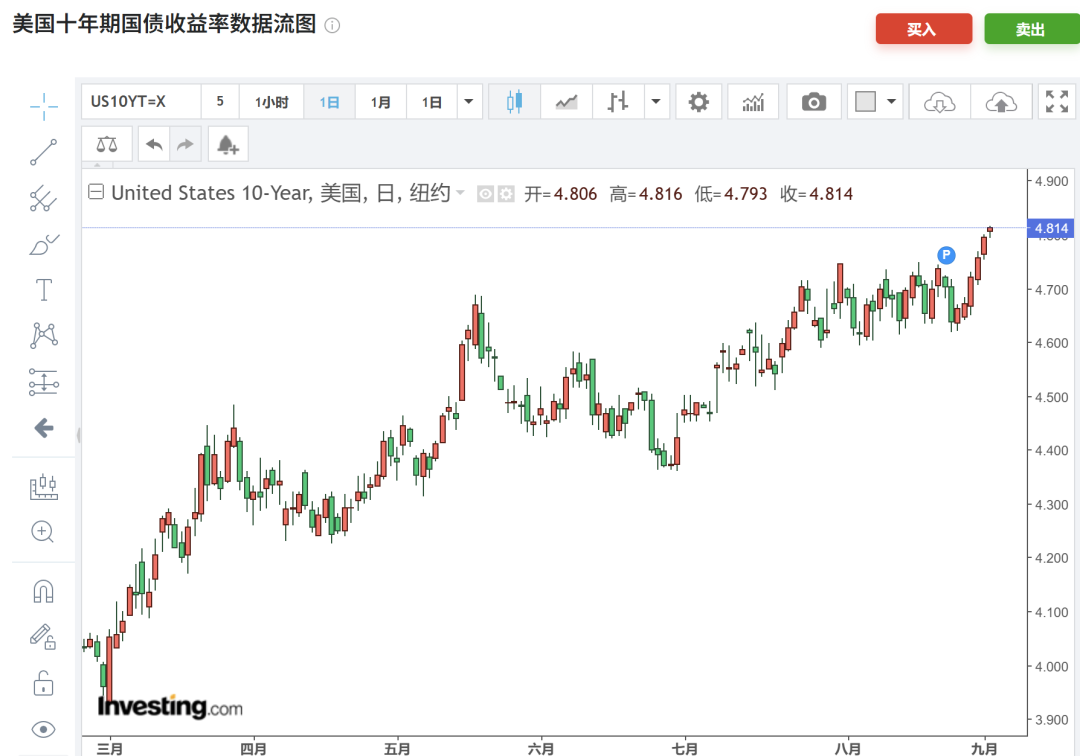Click the 九月 label on time axis
This screenshot has width=1080, height=756.
click(984, 748)
